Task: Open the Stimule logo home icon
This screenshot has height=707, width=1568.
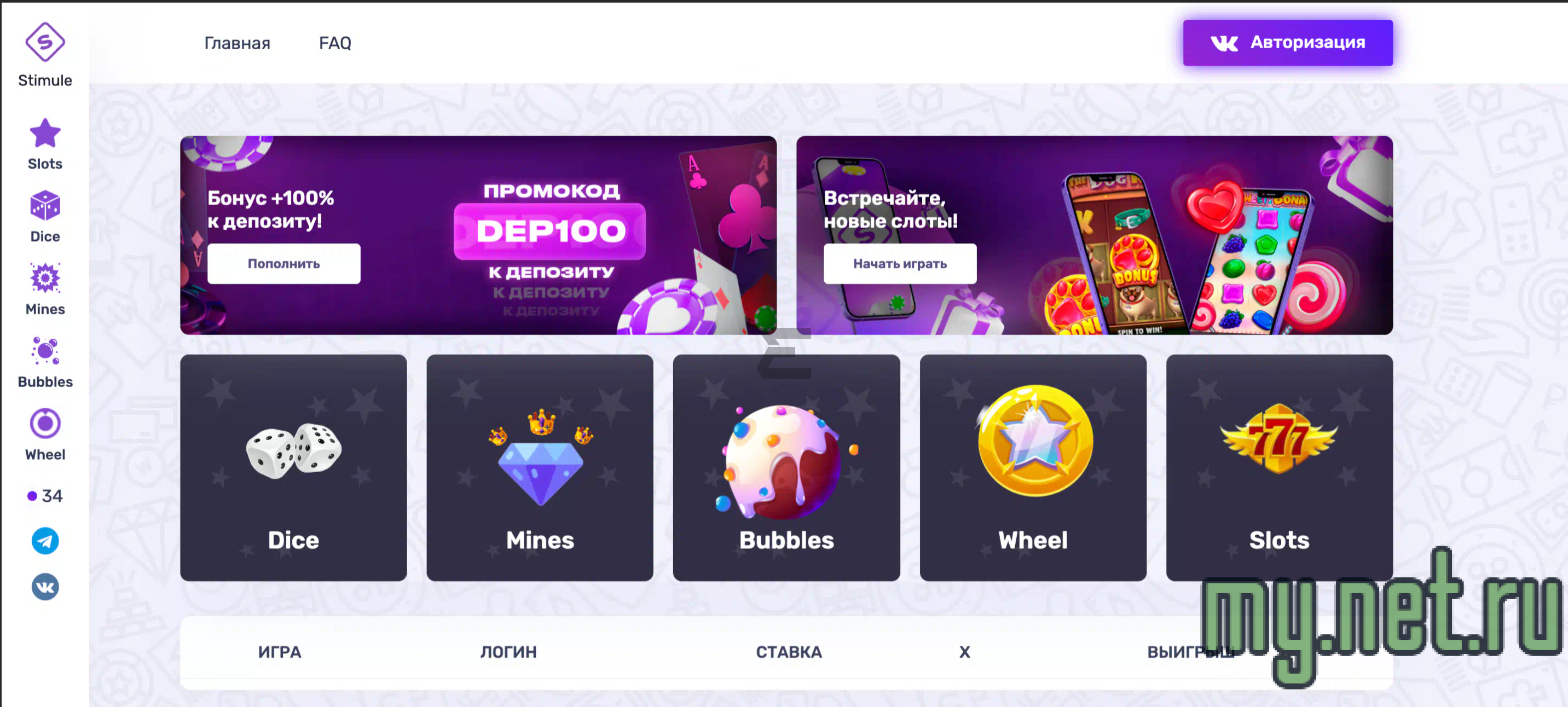Action: pos(45,43)
